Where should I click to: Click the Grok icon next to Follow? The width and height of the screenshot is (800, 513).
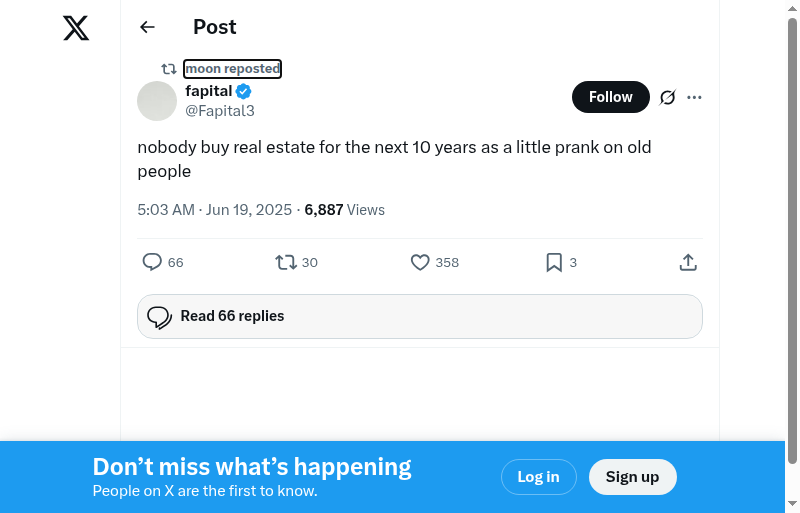click(x=668, y=97)
